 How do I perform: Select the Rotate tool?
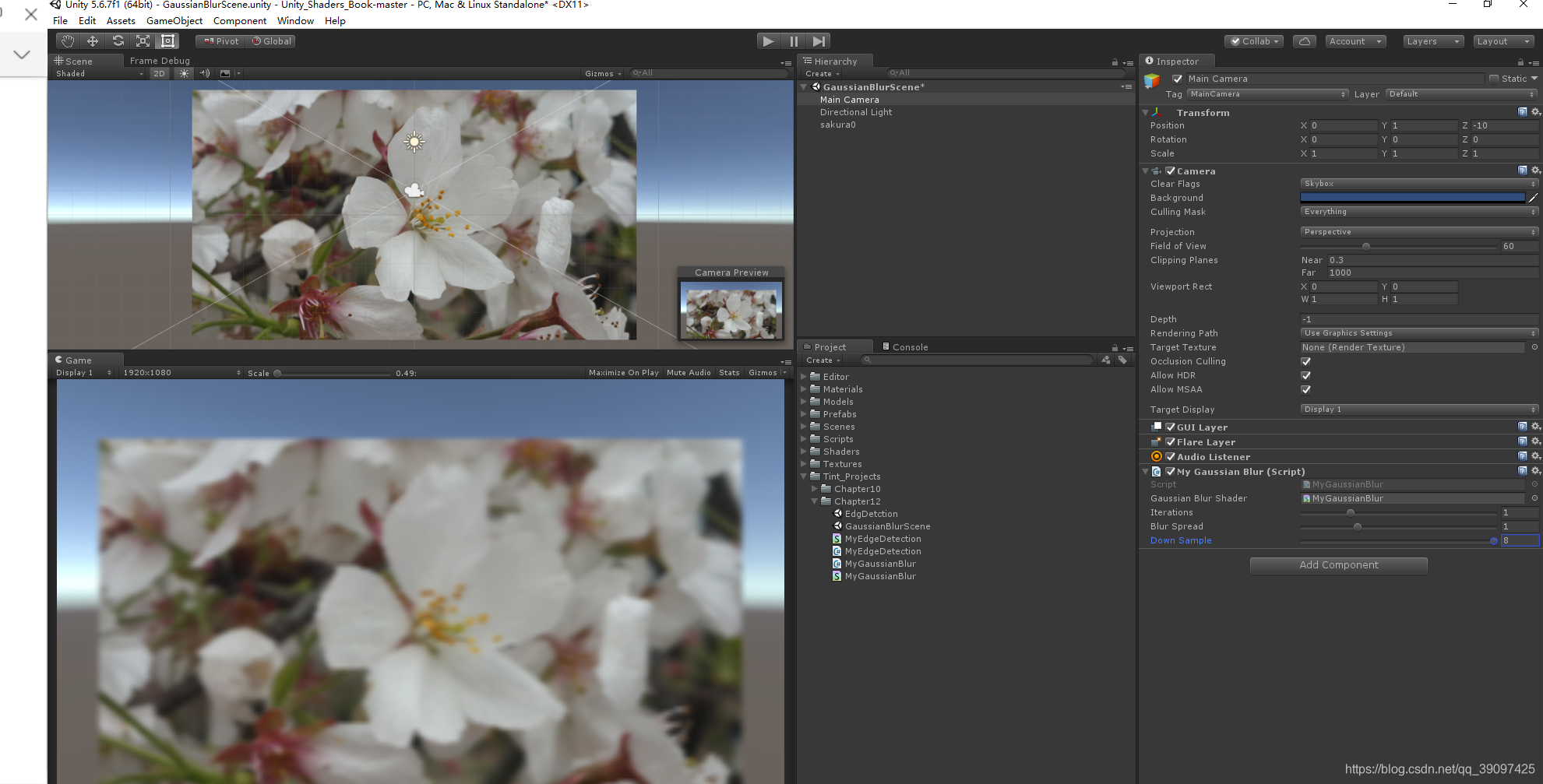pyautogui.click(x=118, y=41)
